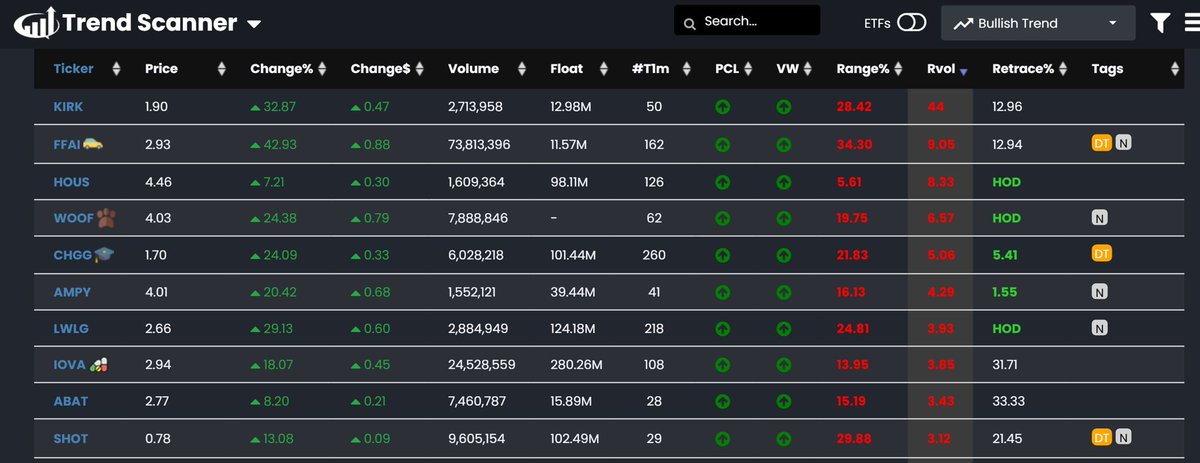1200x463 pixels.
Task: Click WOOF's PCL green up arrow
Action: 723,218
